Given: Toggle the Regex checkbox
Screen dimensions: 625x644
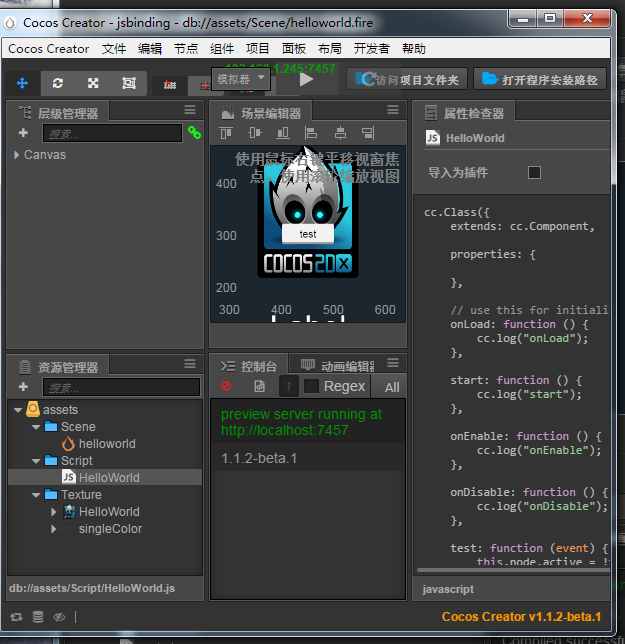Looking at the screenshot, I should tap(311, 386).
